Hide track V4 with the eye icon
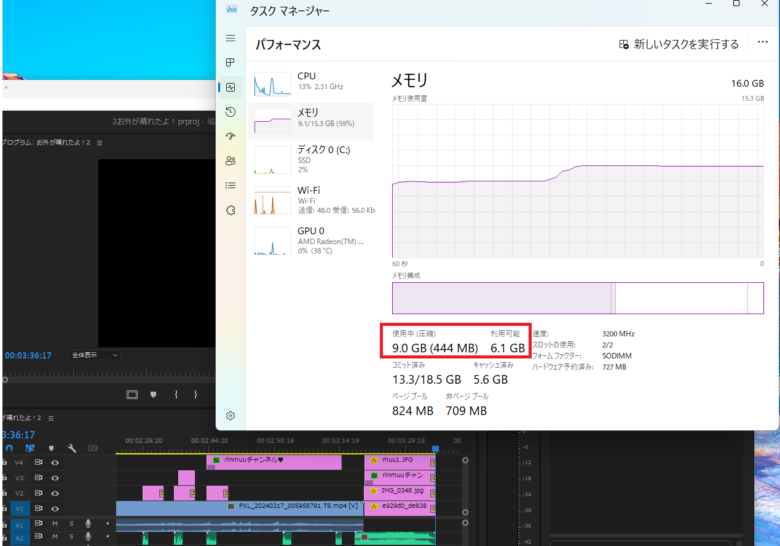Image resolution: width=780 pixels, height=546 pixels. [55, 463]
